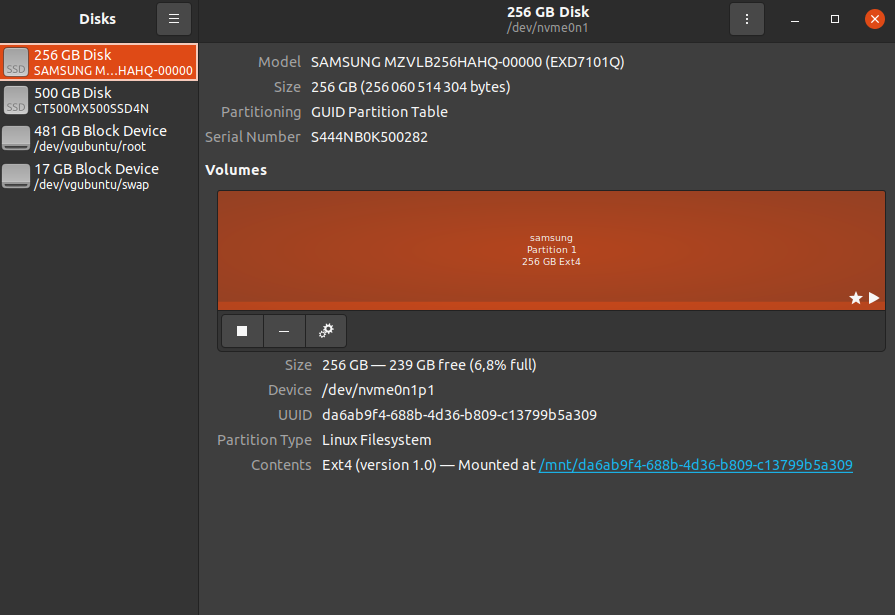Select the 481 GB Block Device drive icon

[x=16, y=138]
